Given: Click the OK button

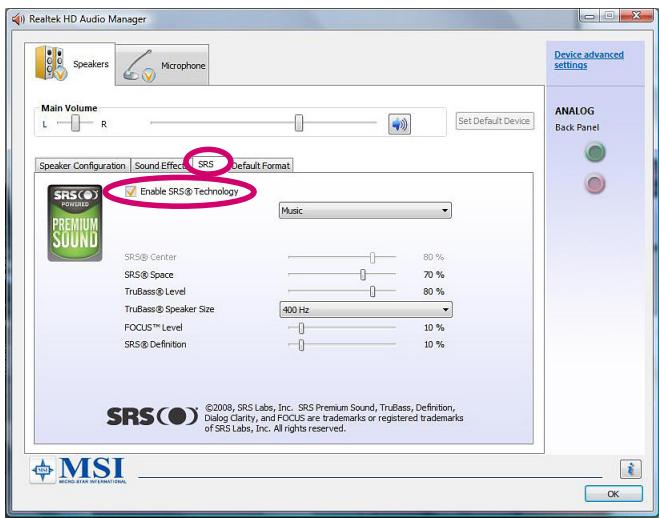Looking at the screenshot, I should click(613, 494).
